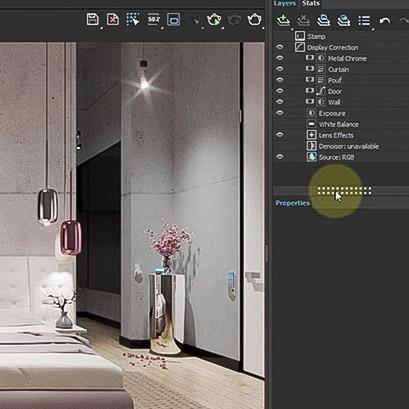The image size is (409, 409).
Task: Select the Pouf layer name
Action: 335,80
